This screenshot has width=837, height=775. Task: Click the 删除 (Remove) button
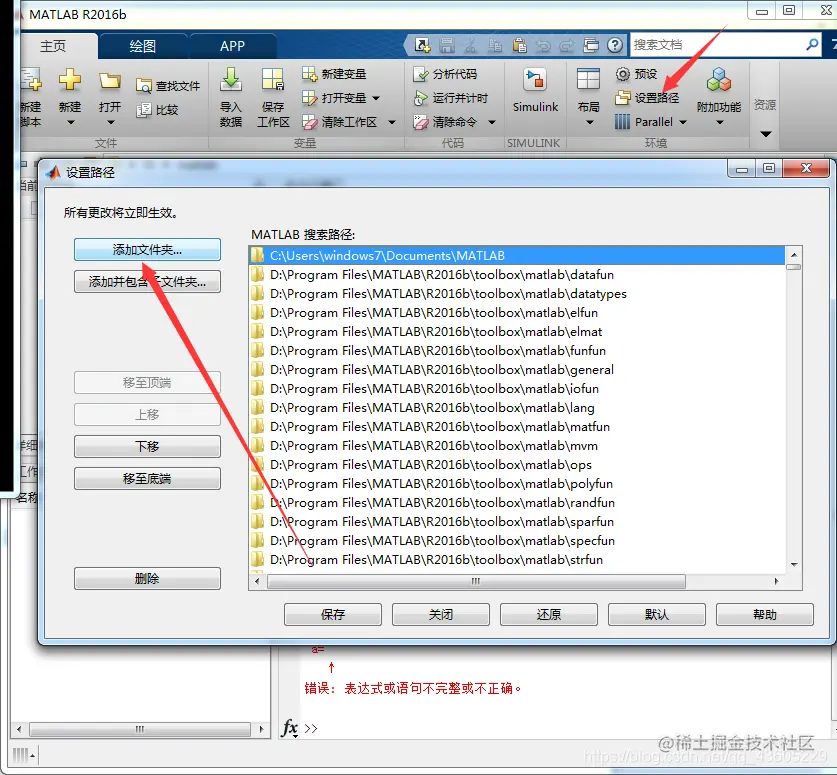click(147, 578)
